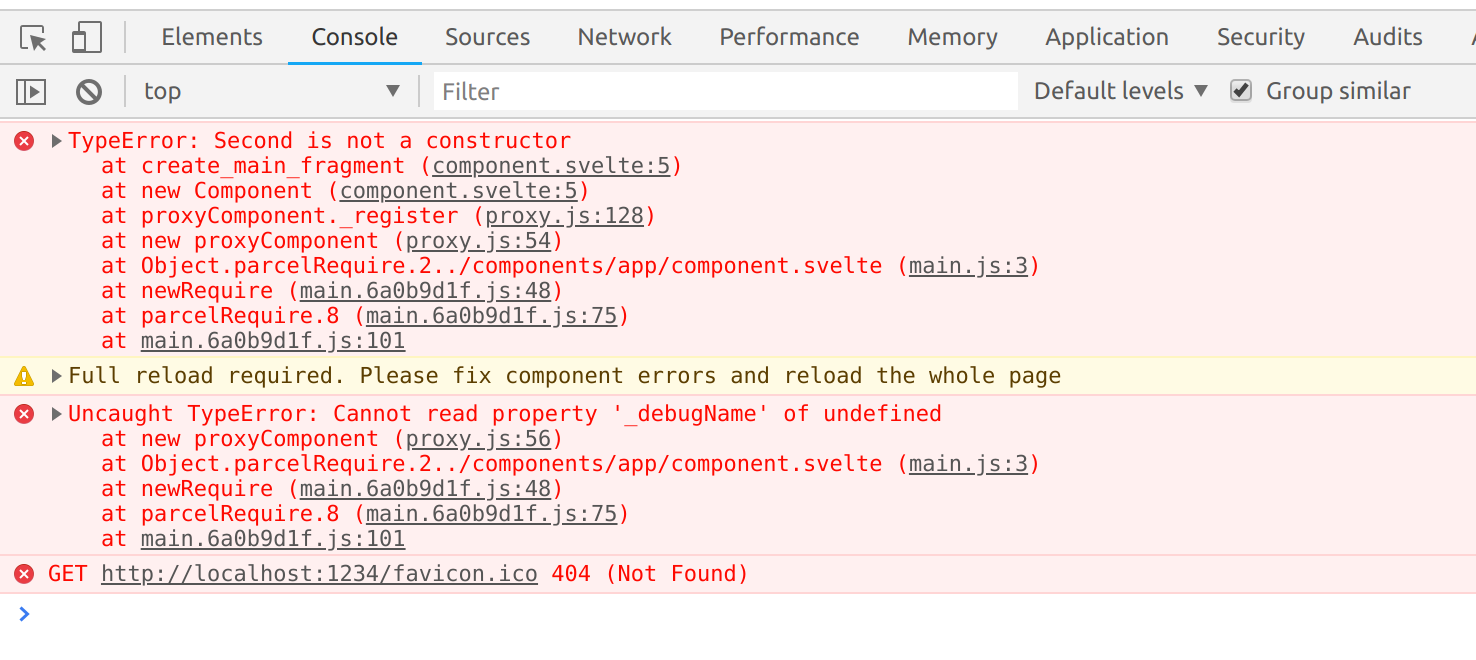
Task: Click the error icon beside the TypeError message
Action: [x=23, y=140]
